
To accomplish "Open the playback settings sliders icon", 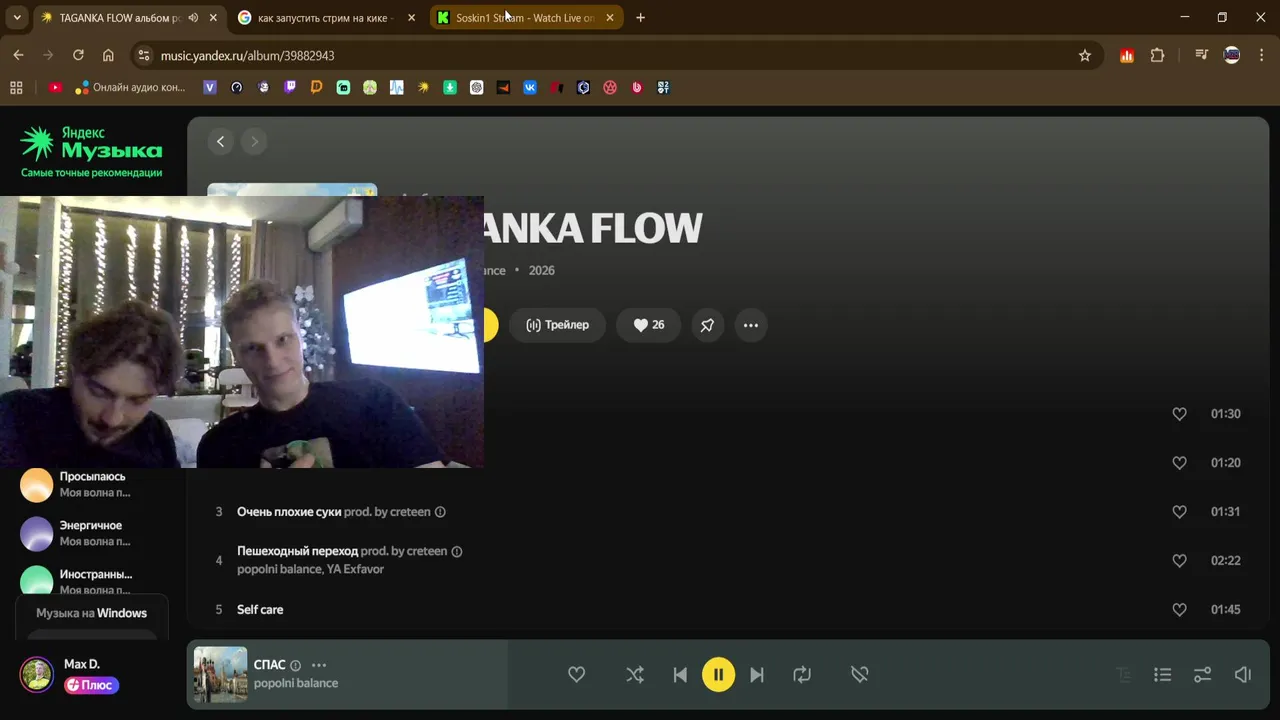I will click(1202, 675).
